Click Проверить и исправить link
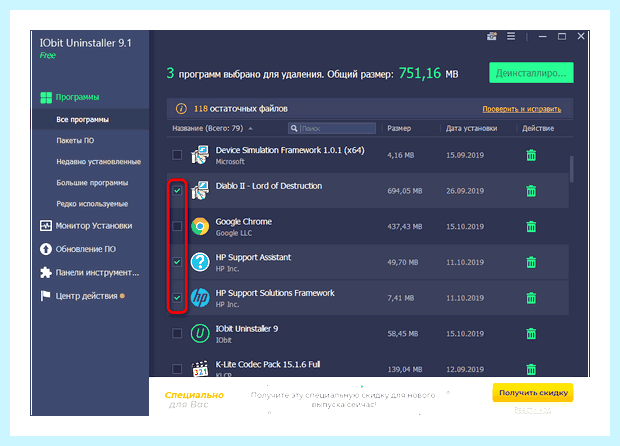620x446 pixels. (x=522, y=109)
